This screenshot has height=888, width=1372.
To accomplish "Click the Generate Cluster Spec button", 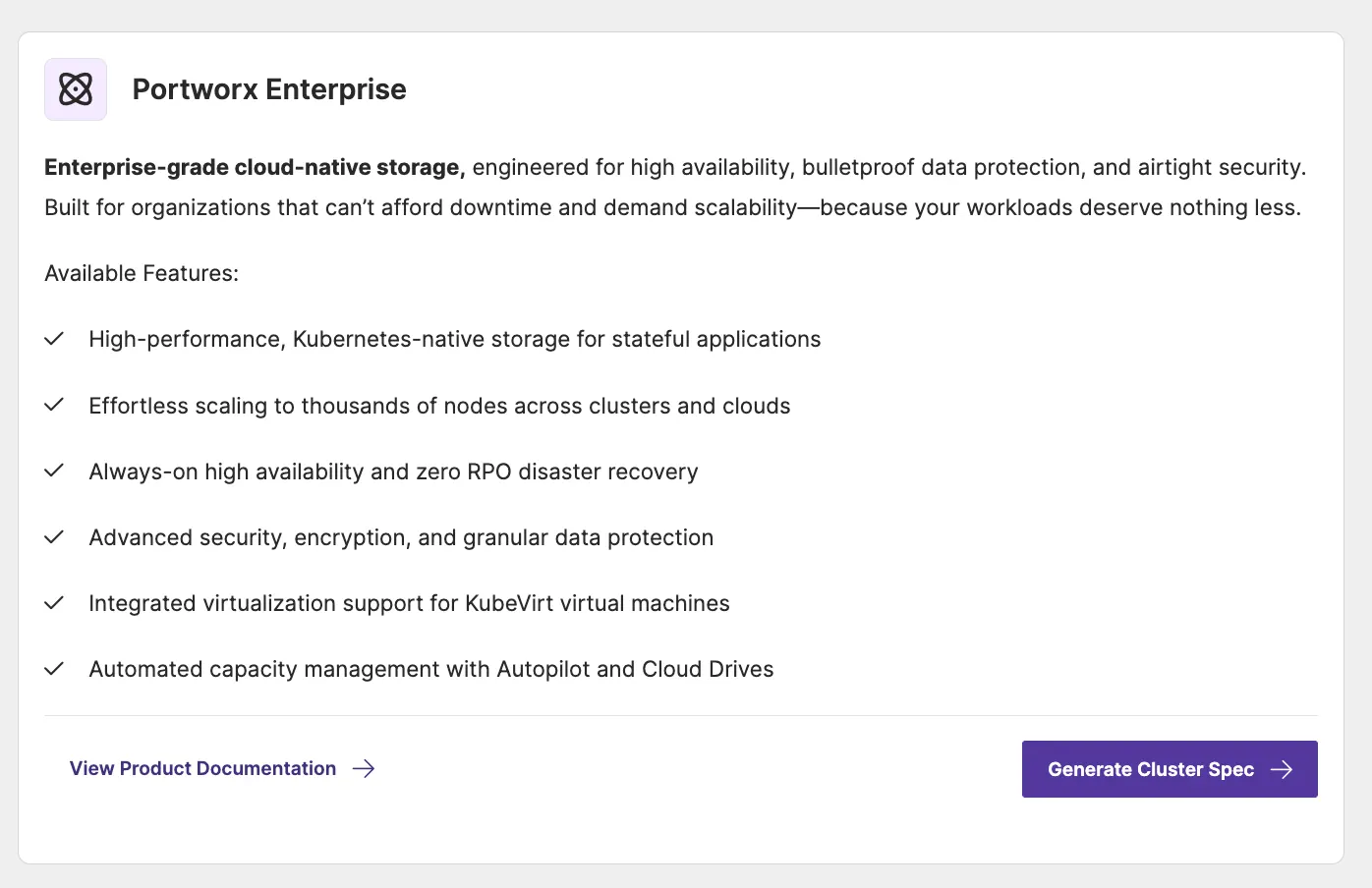I will (1170, 769).
